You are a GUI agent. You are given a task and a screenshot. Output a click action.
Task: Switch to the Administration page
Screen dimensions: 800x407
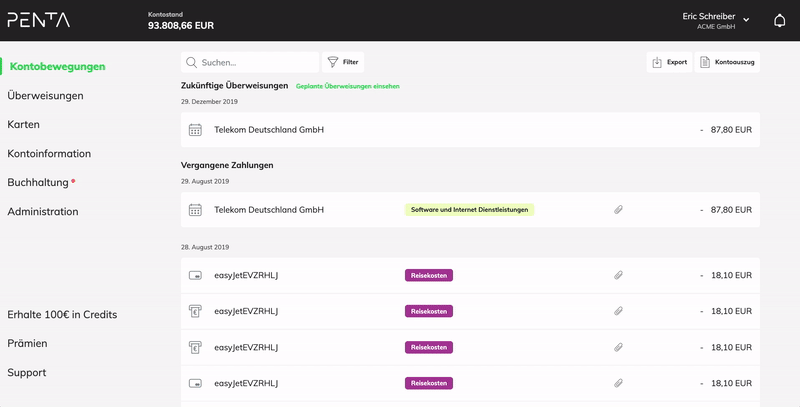coord(43,212)
